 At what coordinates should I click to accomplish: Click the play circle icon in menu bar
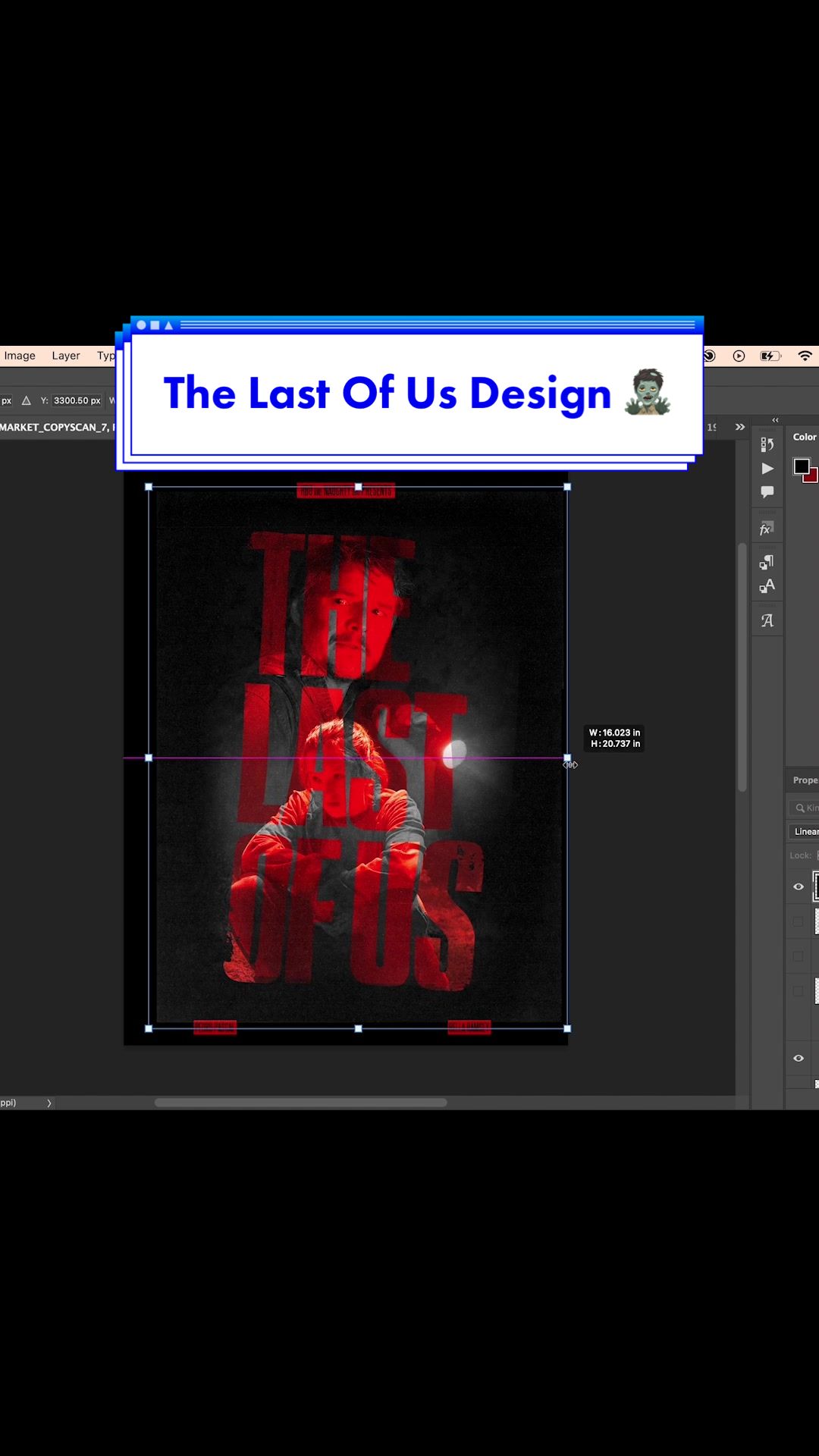[x=739, y=356]
